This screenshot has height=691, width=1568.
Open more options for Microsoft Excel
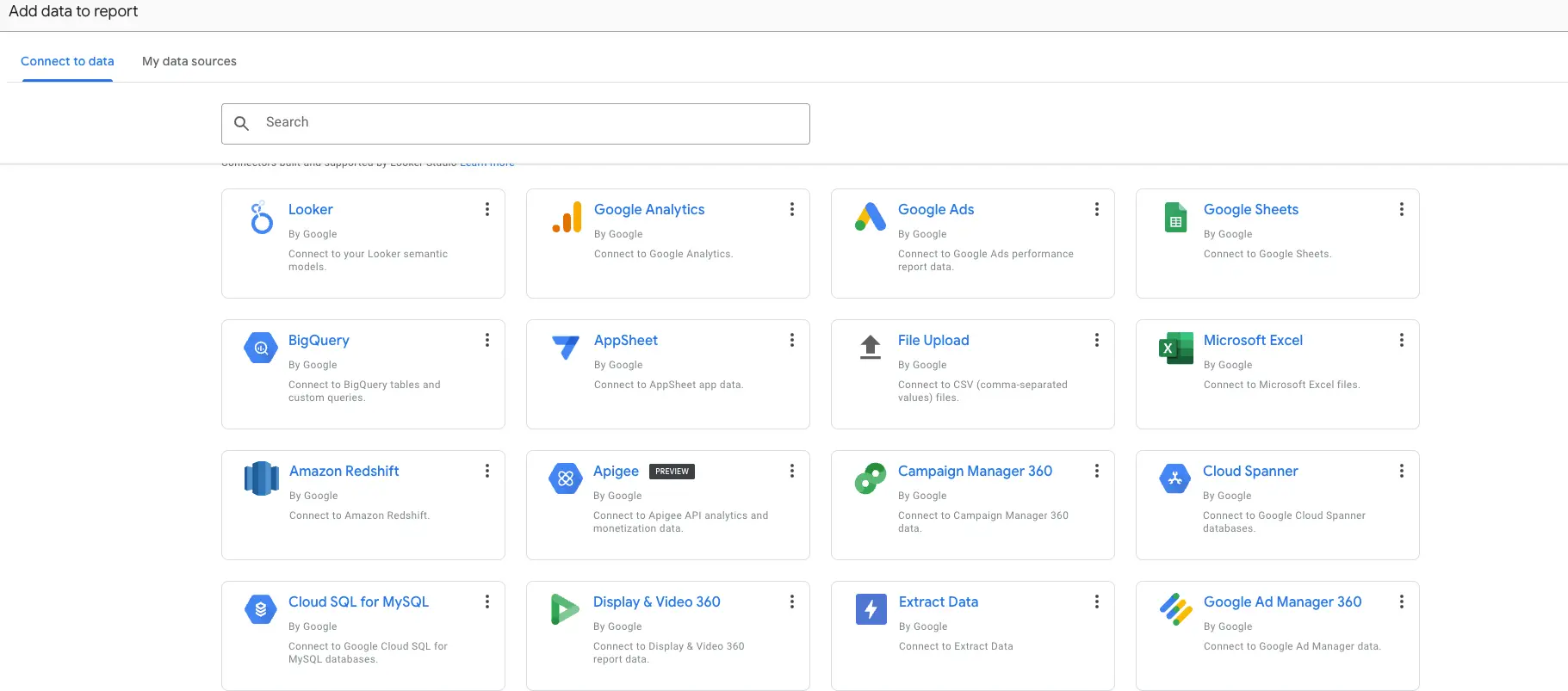(1402, 340)
